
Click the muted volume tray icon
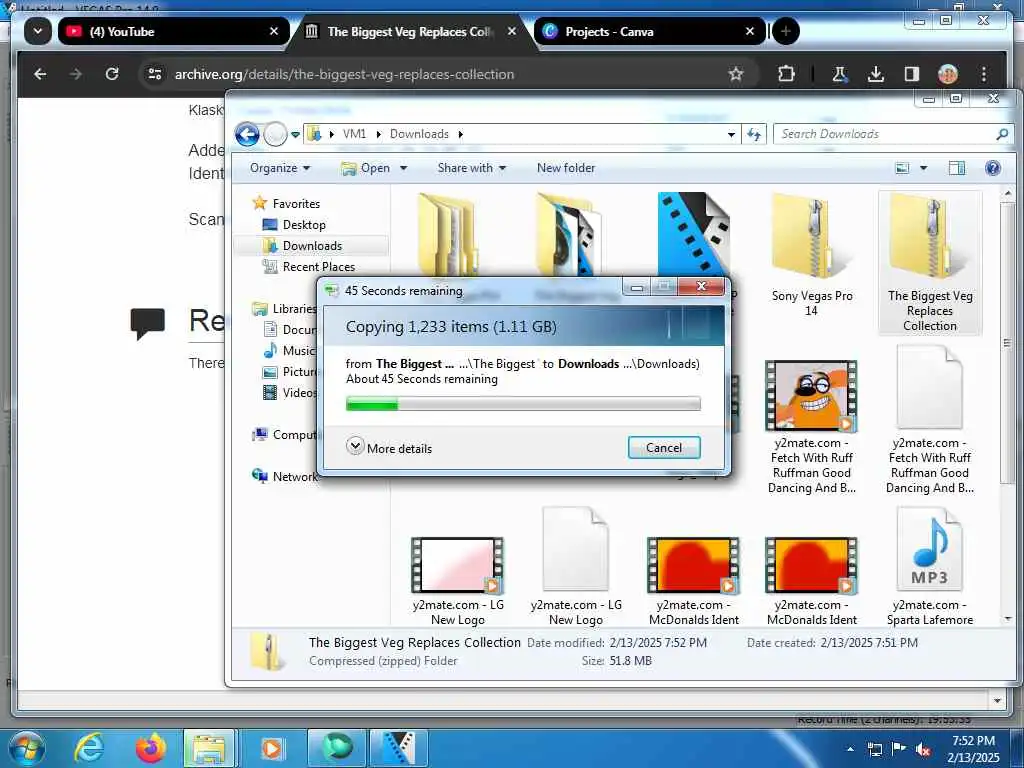pos(923,749)
